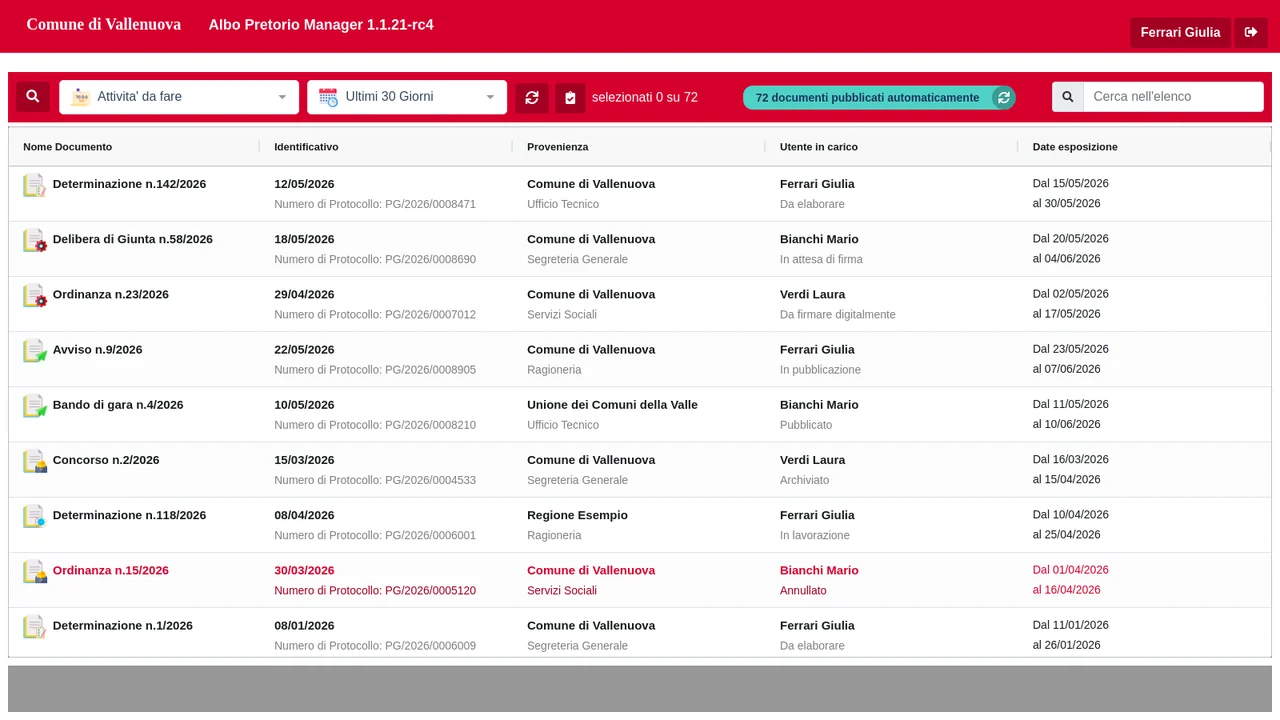This screenshot has height=720, width=1280.
Task: Click the document icon of Ordinanza n.23/2026
Action: pos(35,295)
